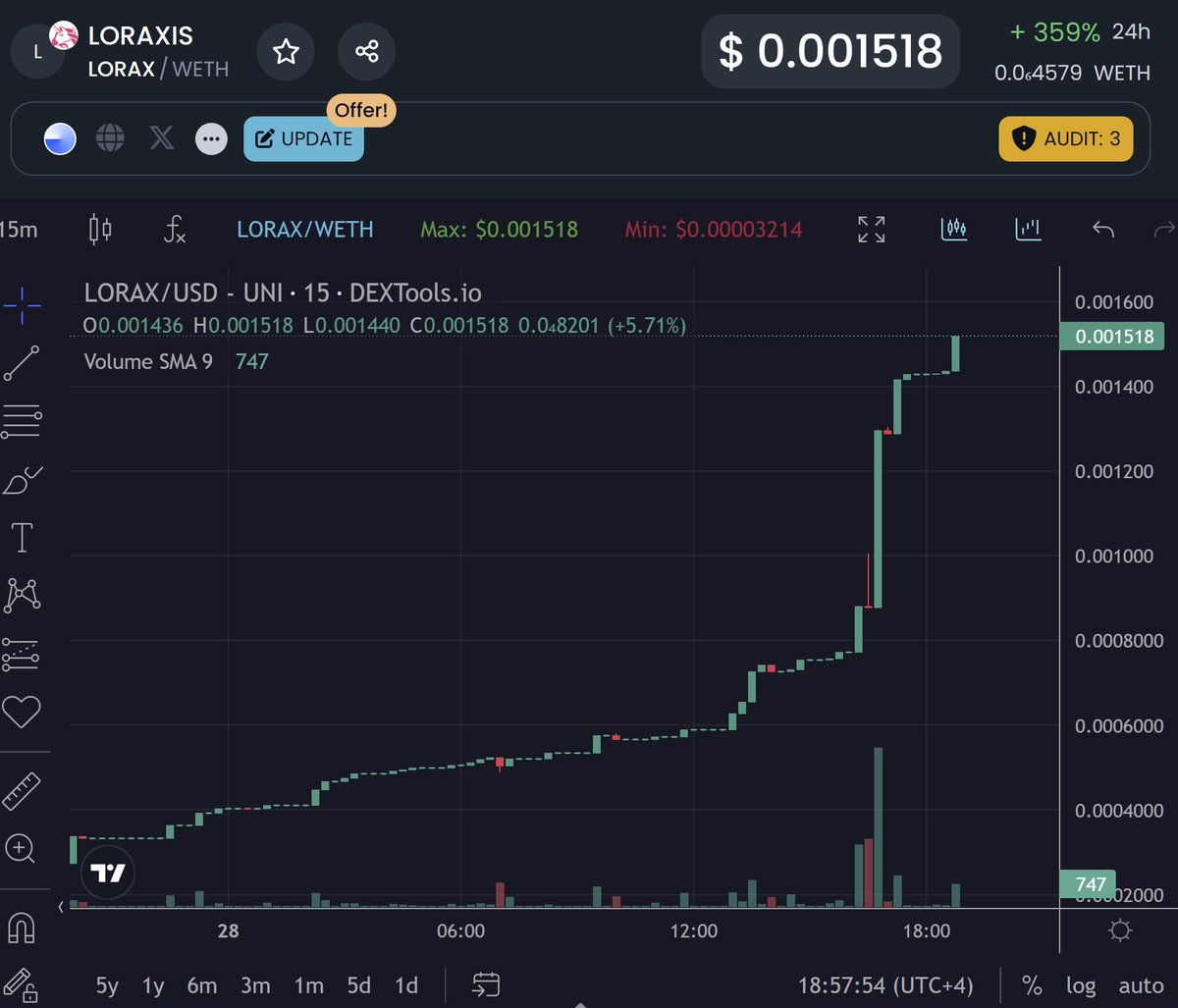The height and width of the screenshot is (1008, 1178).
Task: Select the candles view icon
Action: 953,230
